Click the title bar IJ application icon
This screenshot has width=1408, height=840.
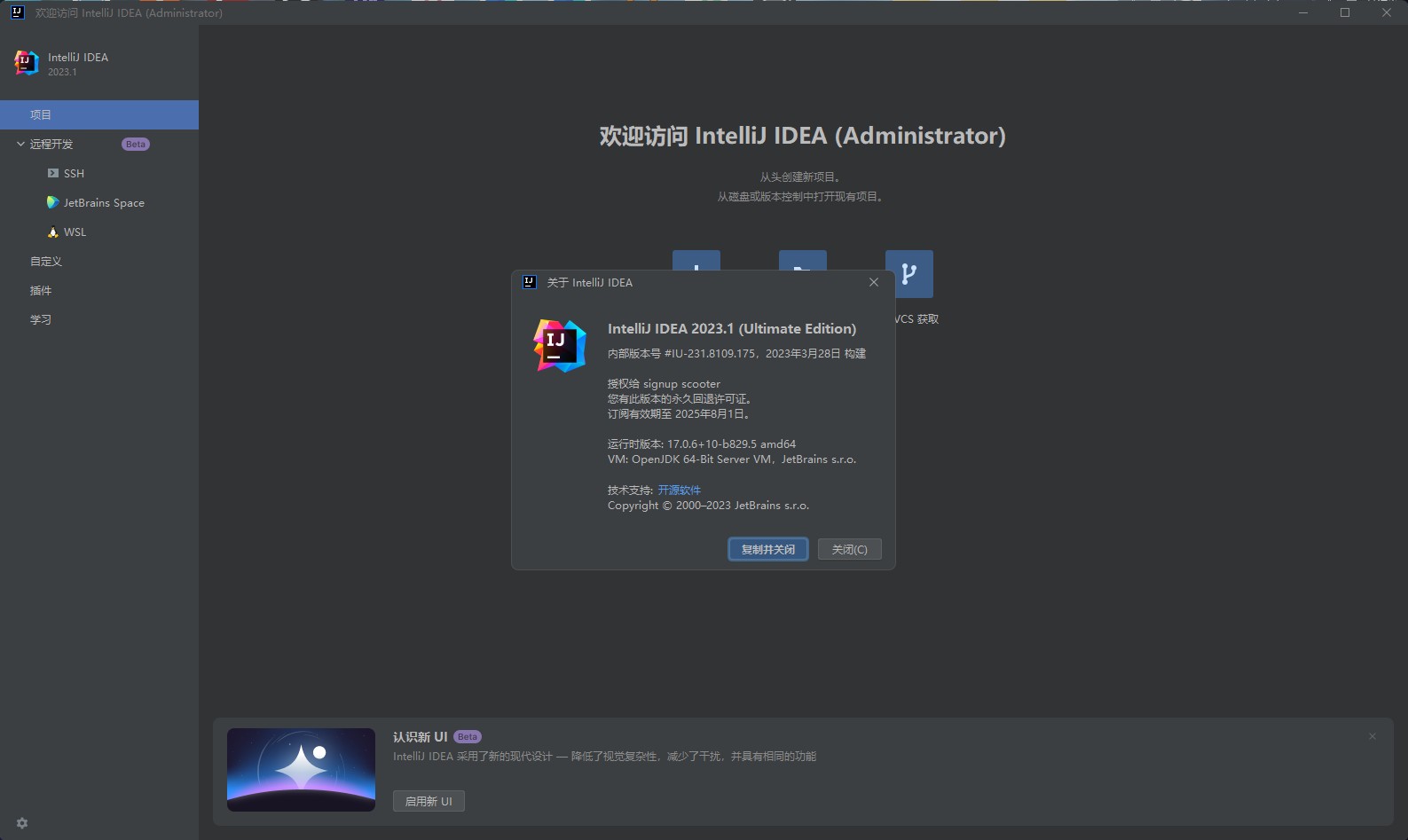tap(17, 12)
